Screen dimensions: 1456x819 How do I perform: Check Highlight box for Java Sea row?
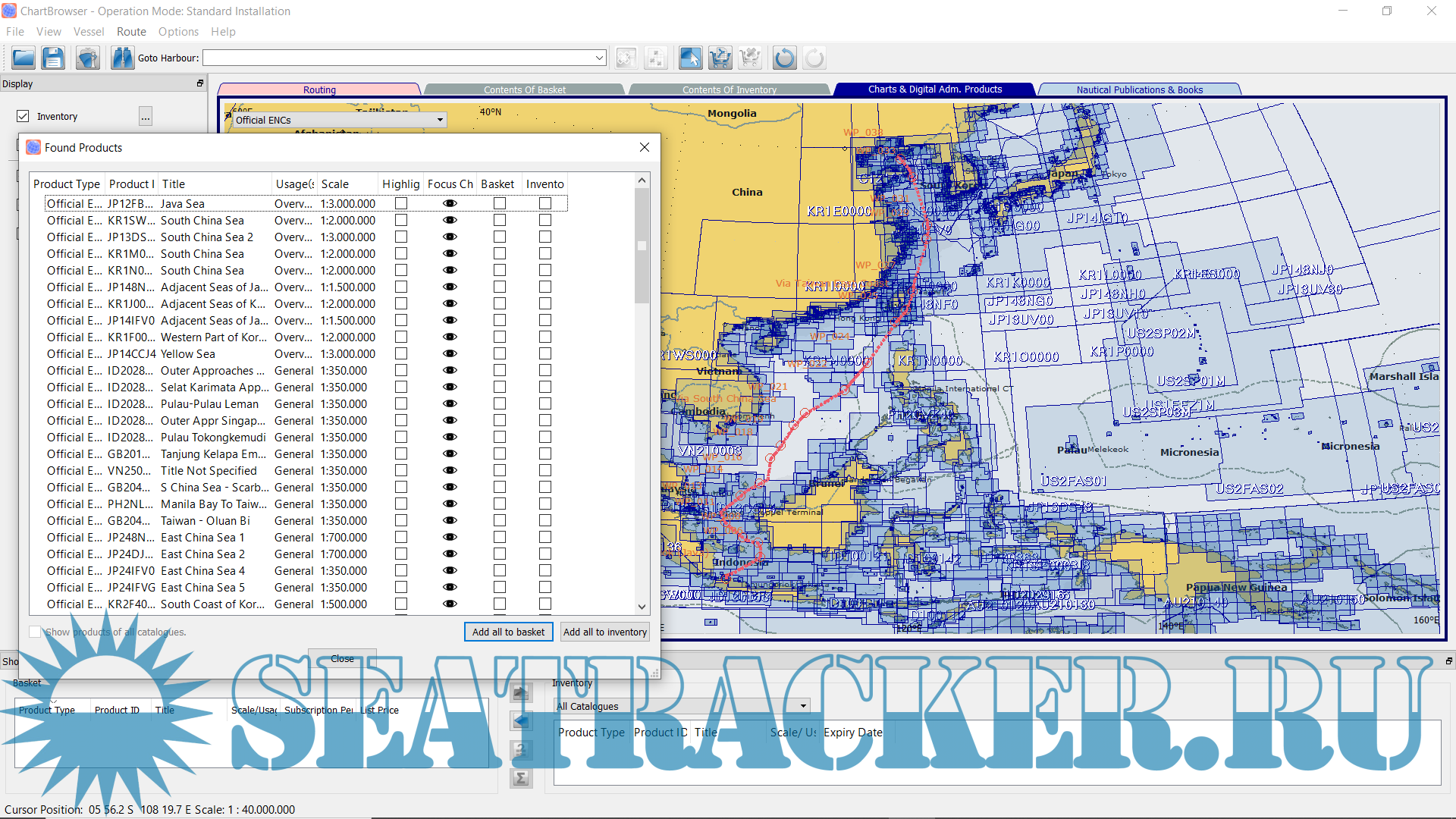tap(401, 203)
